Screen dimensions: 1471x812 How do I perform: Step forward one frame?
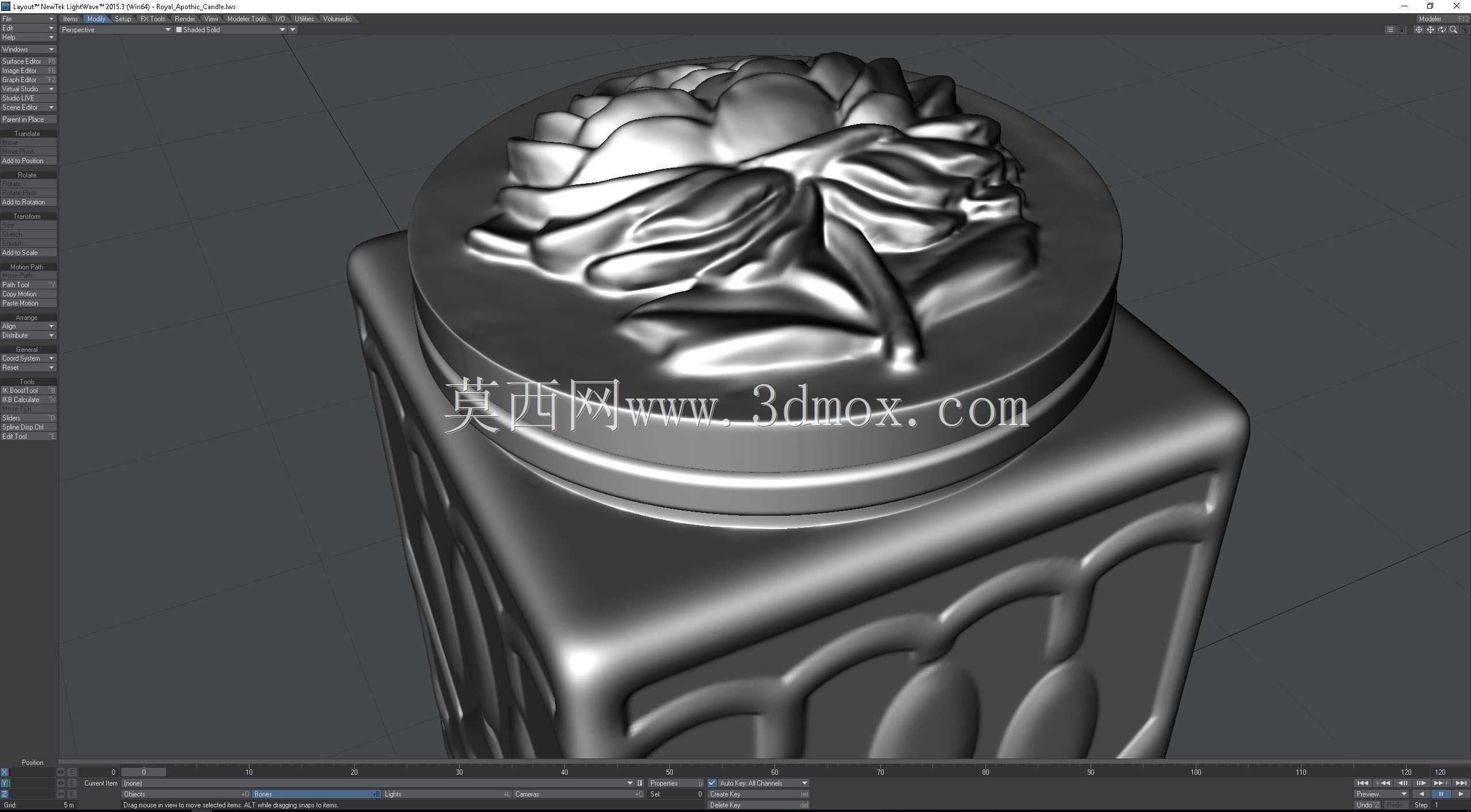(x=1421, y=783)
